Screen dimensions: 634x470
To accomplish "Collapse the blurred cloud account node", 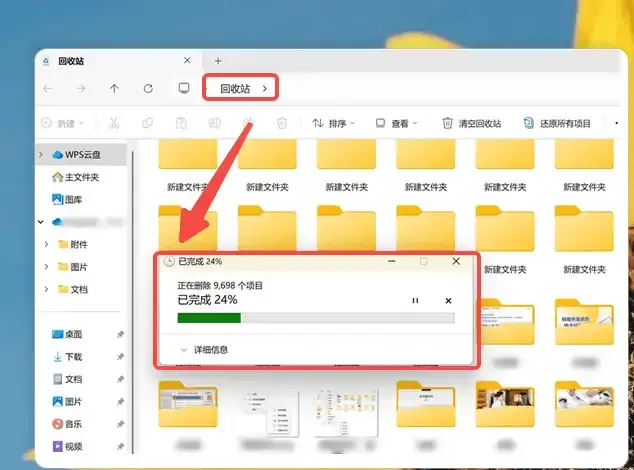I will coord(41,222).
